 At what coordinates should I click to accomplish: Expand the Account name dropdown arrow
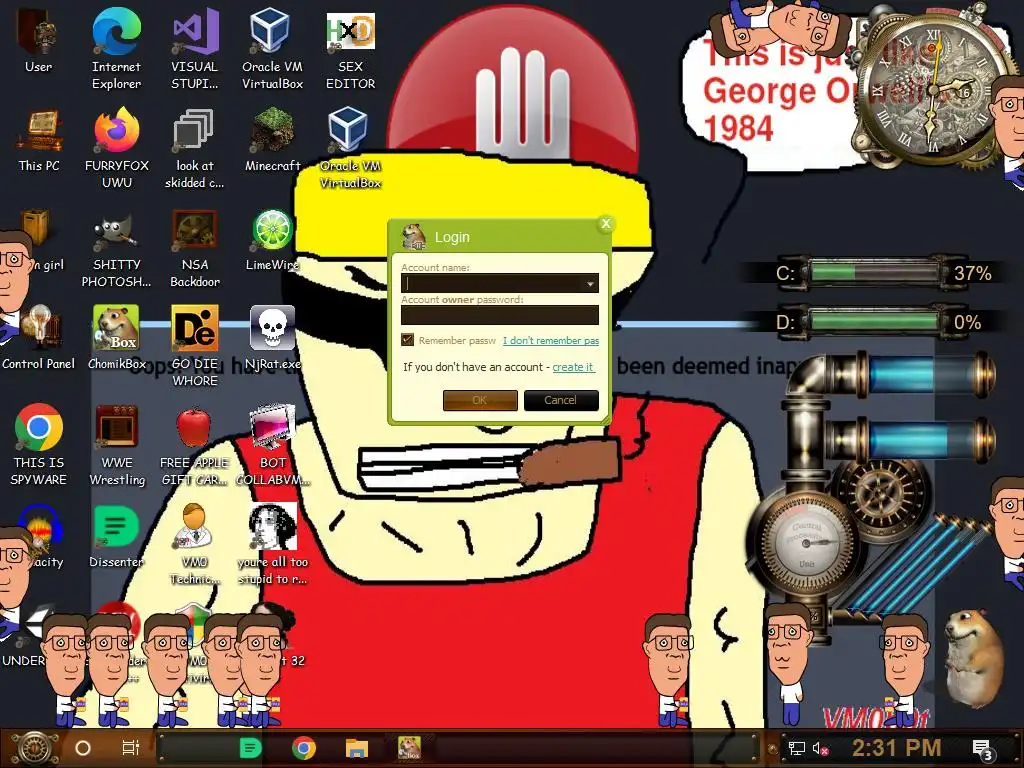(x=590, y=283)
